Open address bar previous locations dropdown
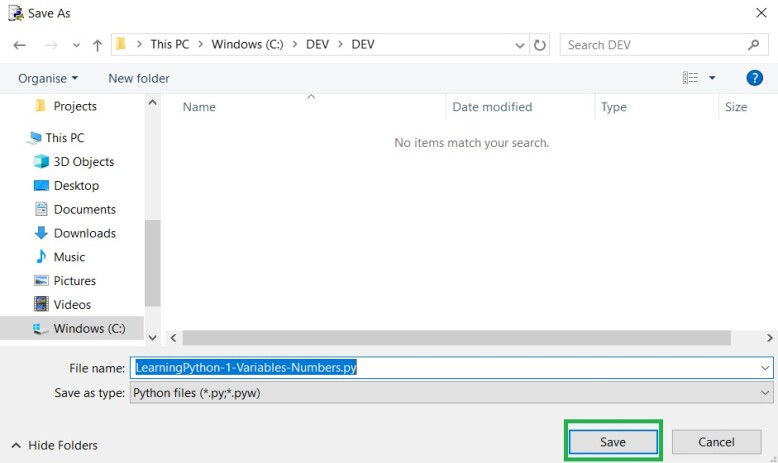This screenshot has width=778, height=463. (x=519, y=45)
